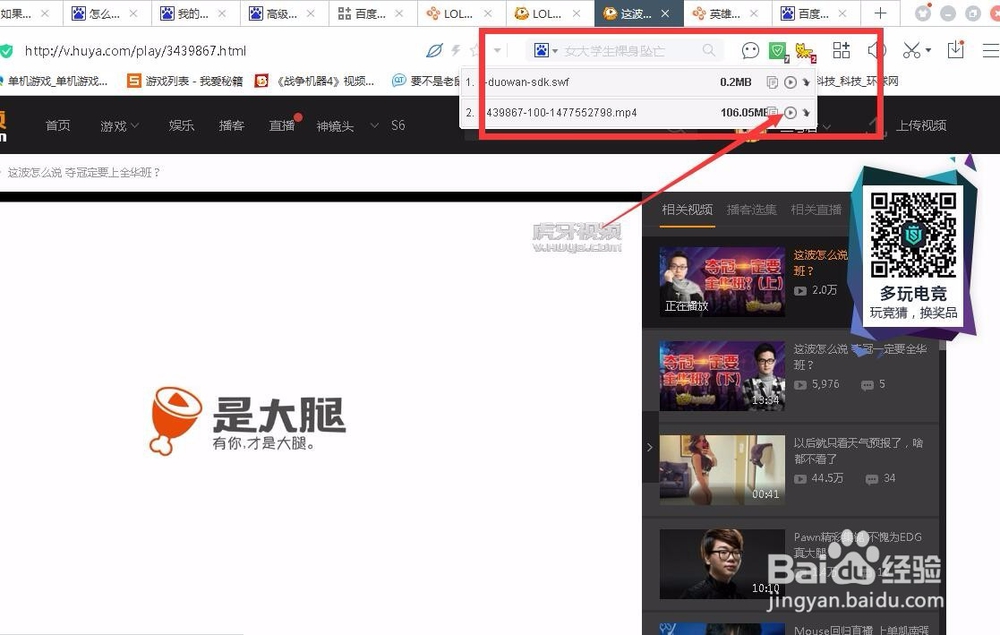
Task: Open the browser hamburger menu
Action: (990, 50)
